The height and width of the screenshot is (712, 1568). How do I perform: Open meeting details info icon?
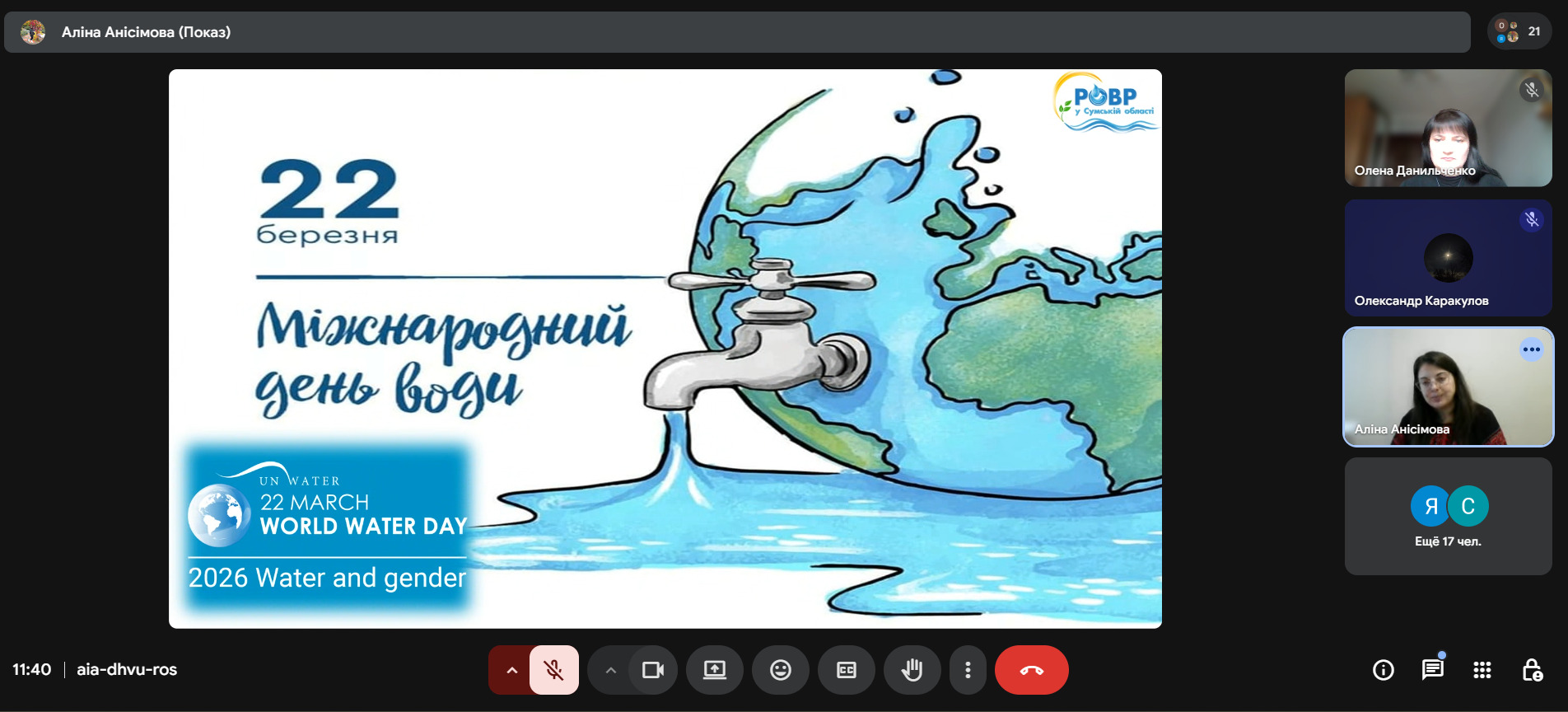point(1384,670)
